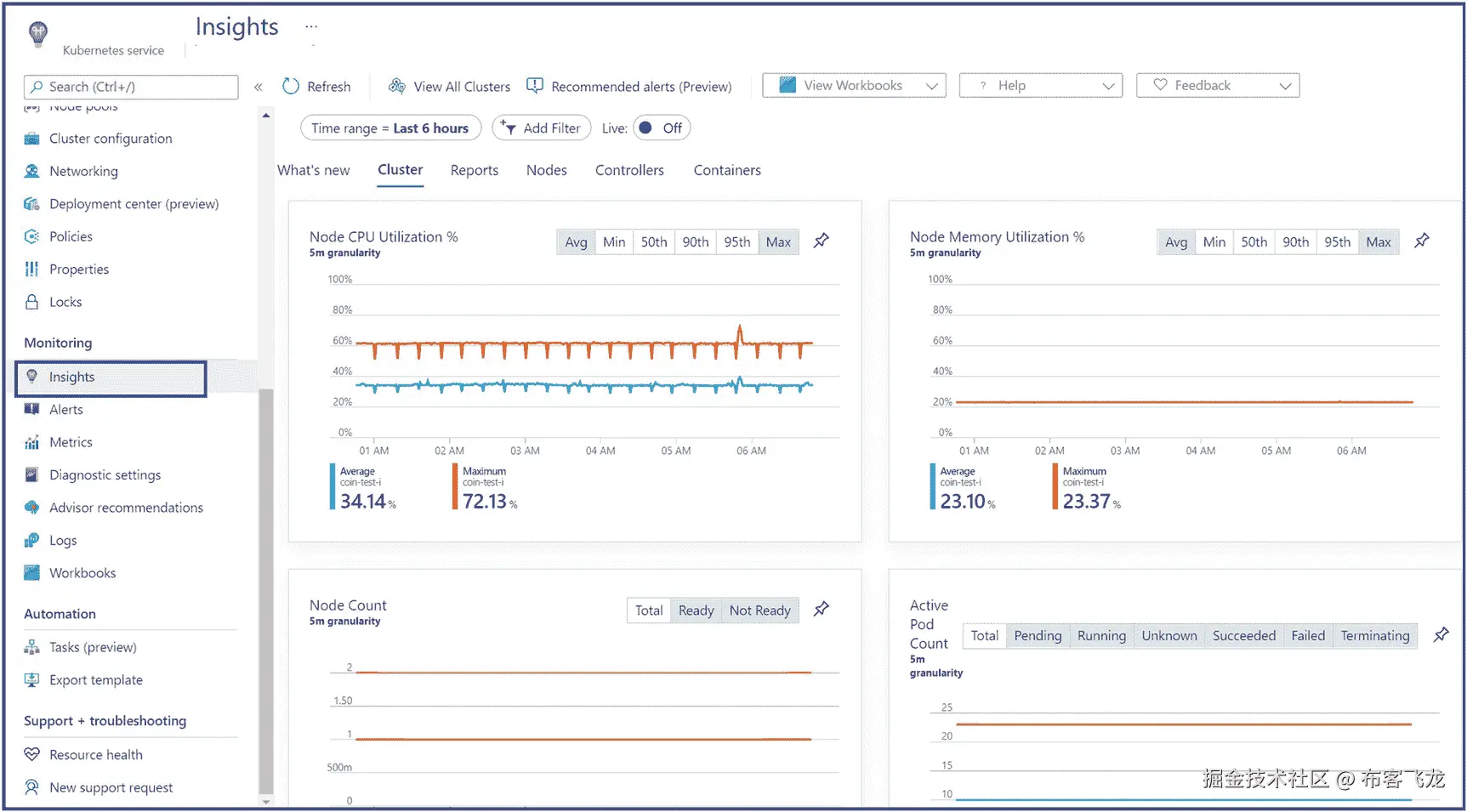Switch to the Nodes tab
Viewport: 1467px width, 812px height.
[x=546, y=170]
